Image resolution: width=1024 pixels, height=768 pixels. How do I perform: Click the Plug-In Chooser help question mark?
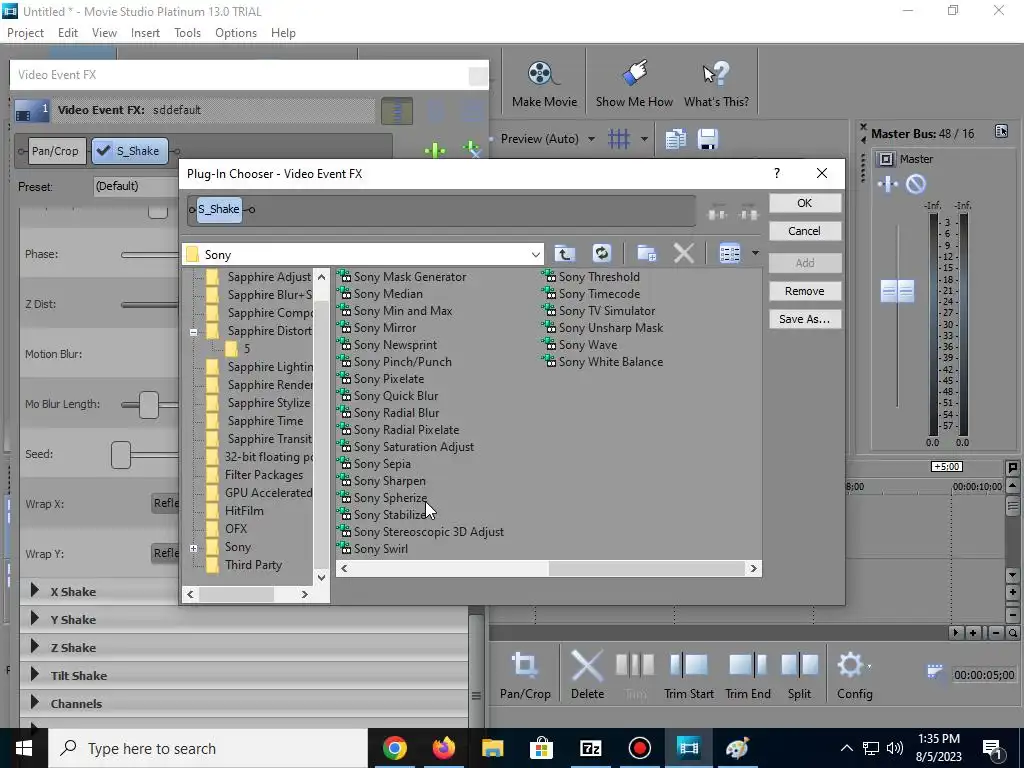(x=776, y=173)
